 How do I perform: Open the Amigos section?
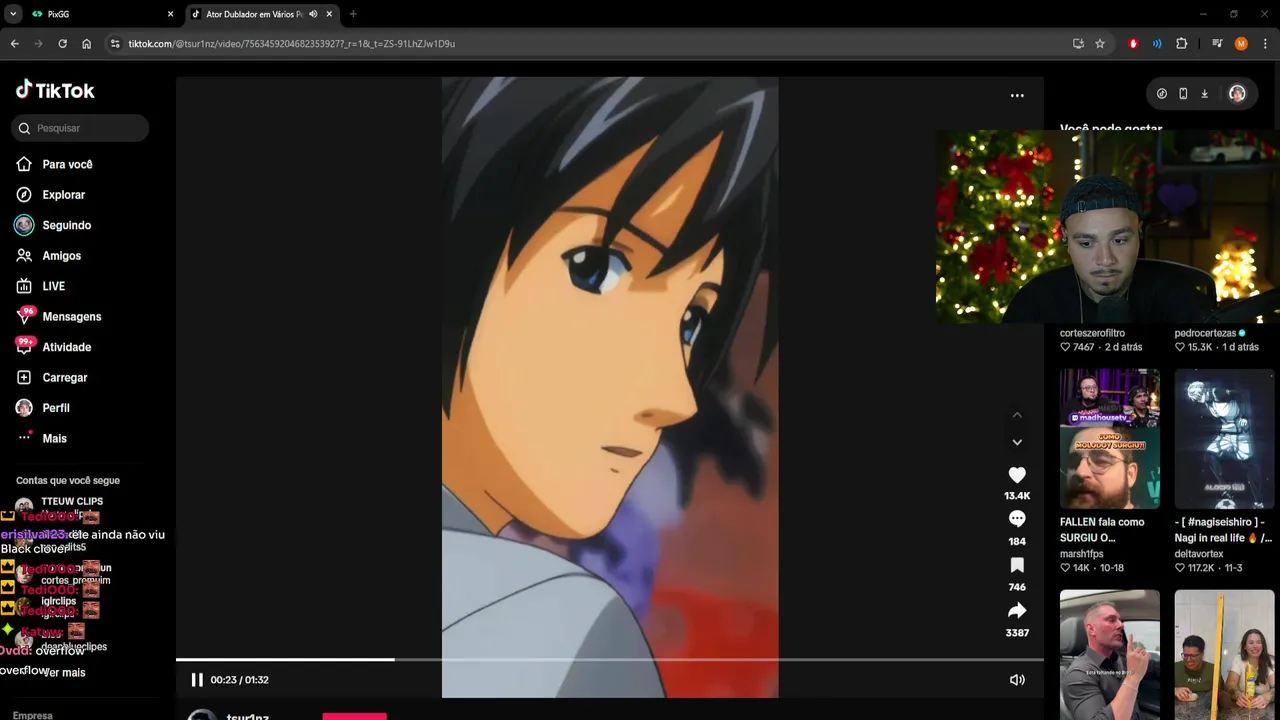[x=48, y=256]
